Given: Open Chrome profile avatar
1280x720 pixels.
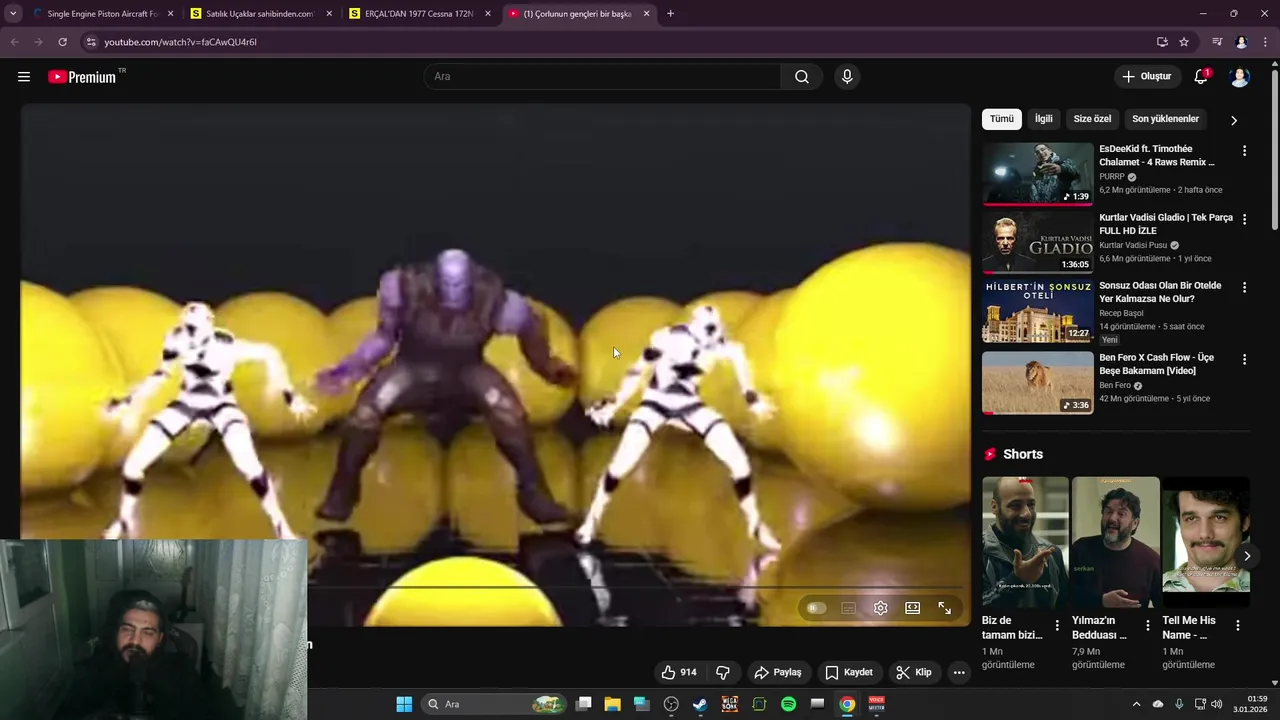Looking at the screenshot, I should pos(1241,42).
